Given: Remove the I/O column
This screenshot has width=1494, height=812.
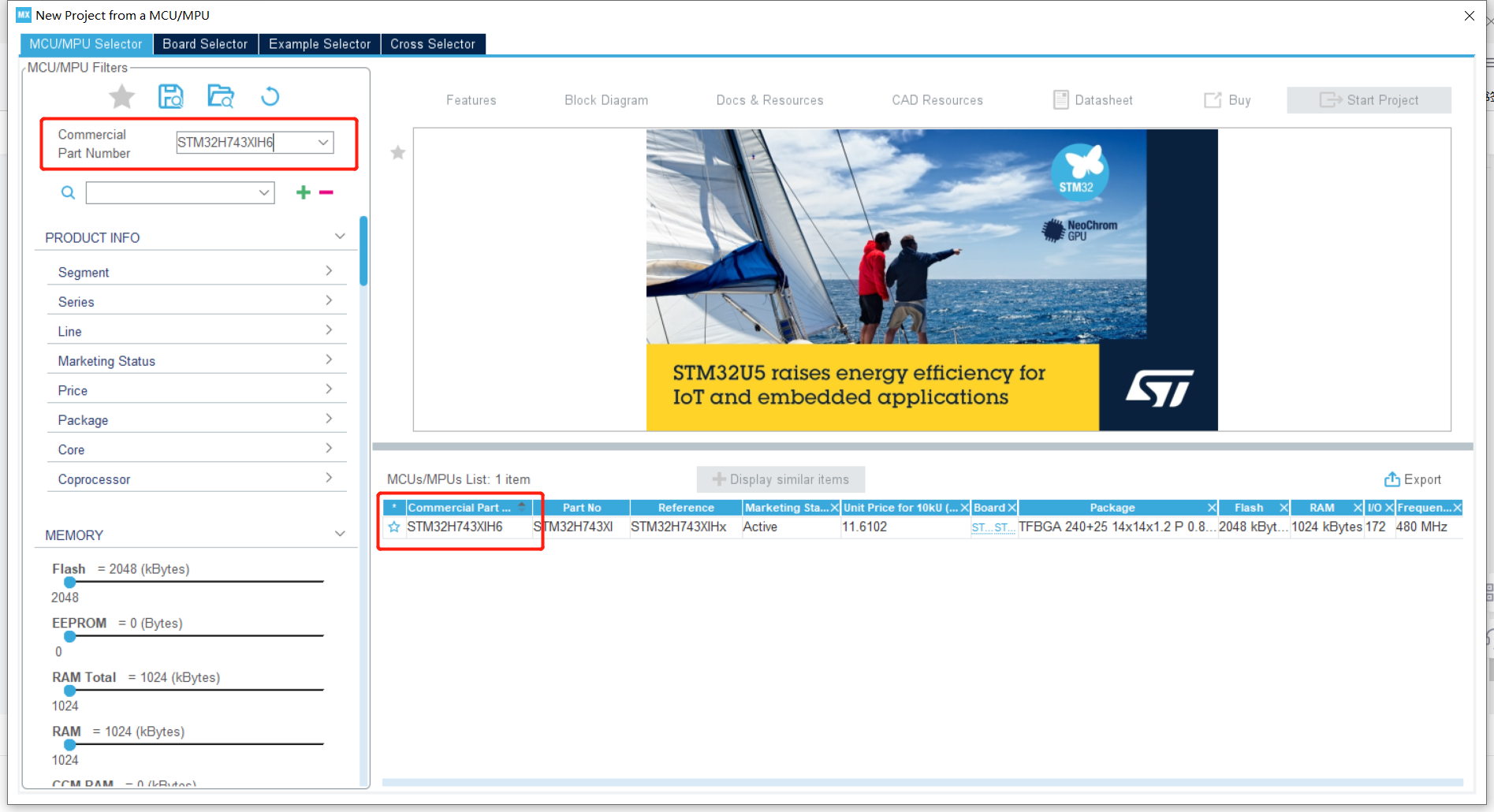Looking at the screenshot, I should tap(1389, 508).
